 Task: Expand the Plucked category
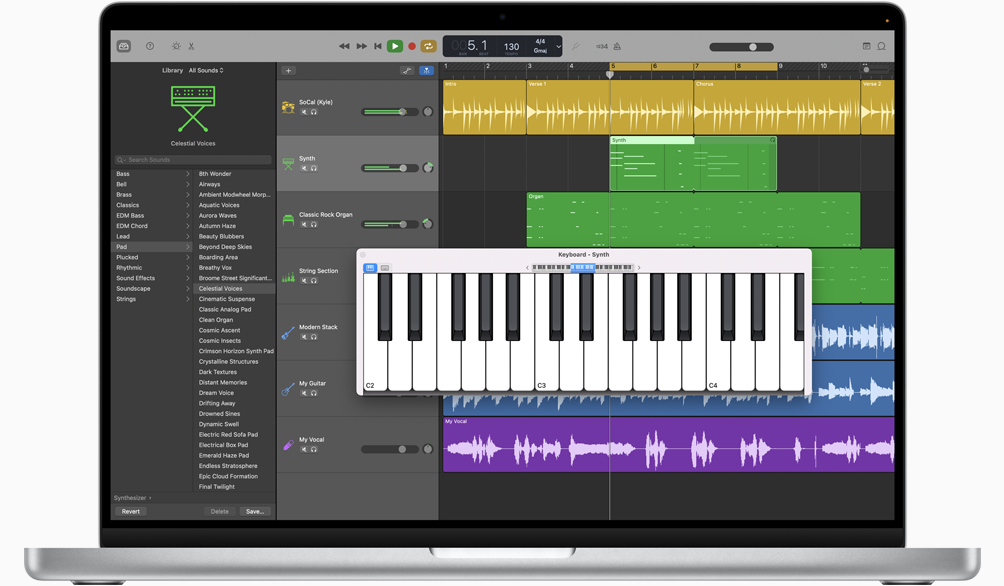[188, 257]
